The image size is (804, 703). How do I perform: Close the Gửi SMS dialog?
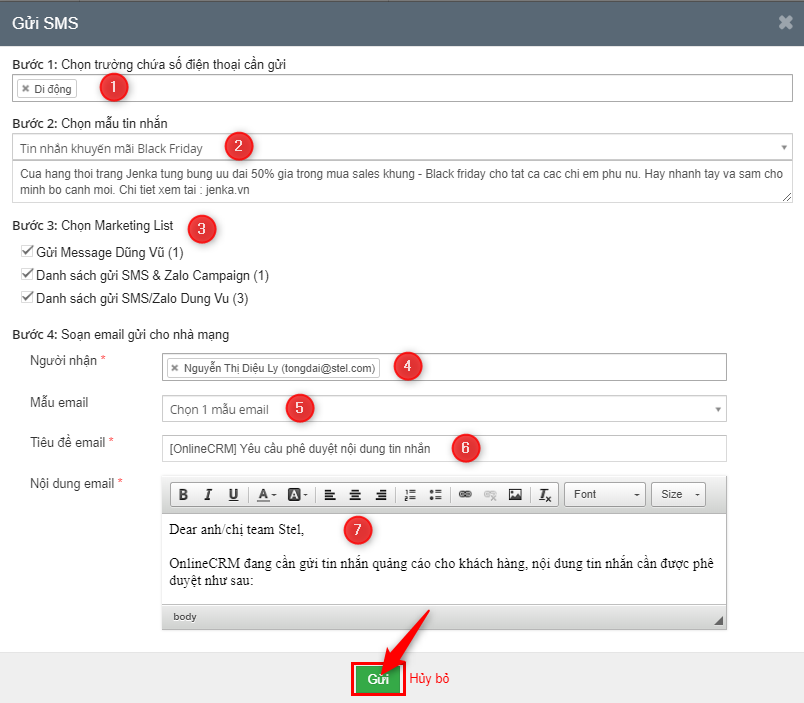click(786, 23)
